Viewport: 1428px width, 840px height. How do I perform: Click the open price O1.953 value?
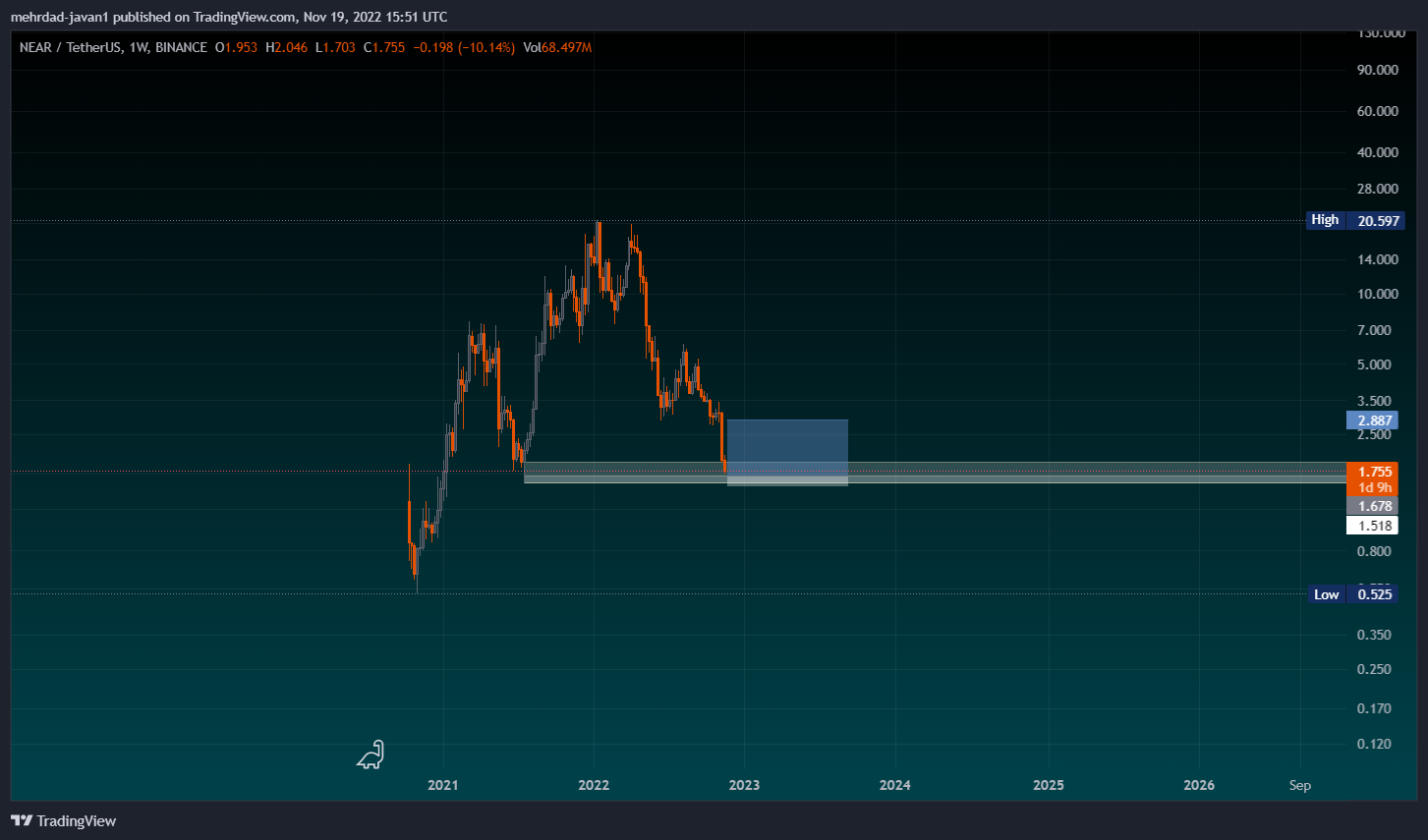[x=236, y=47]
